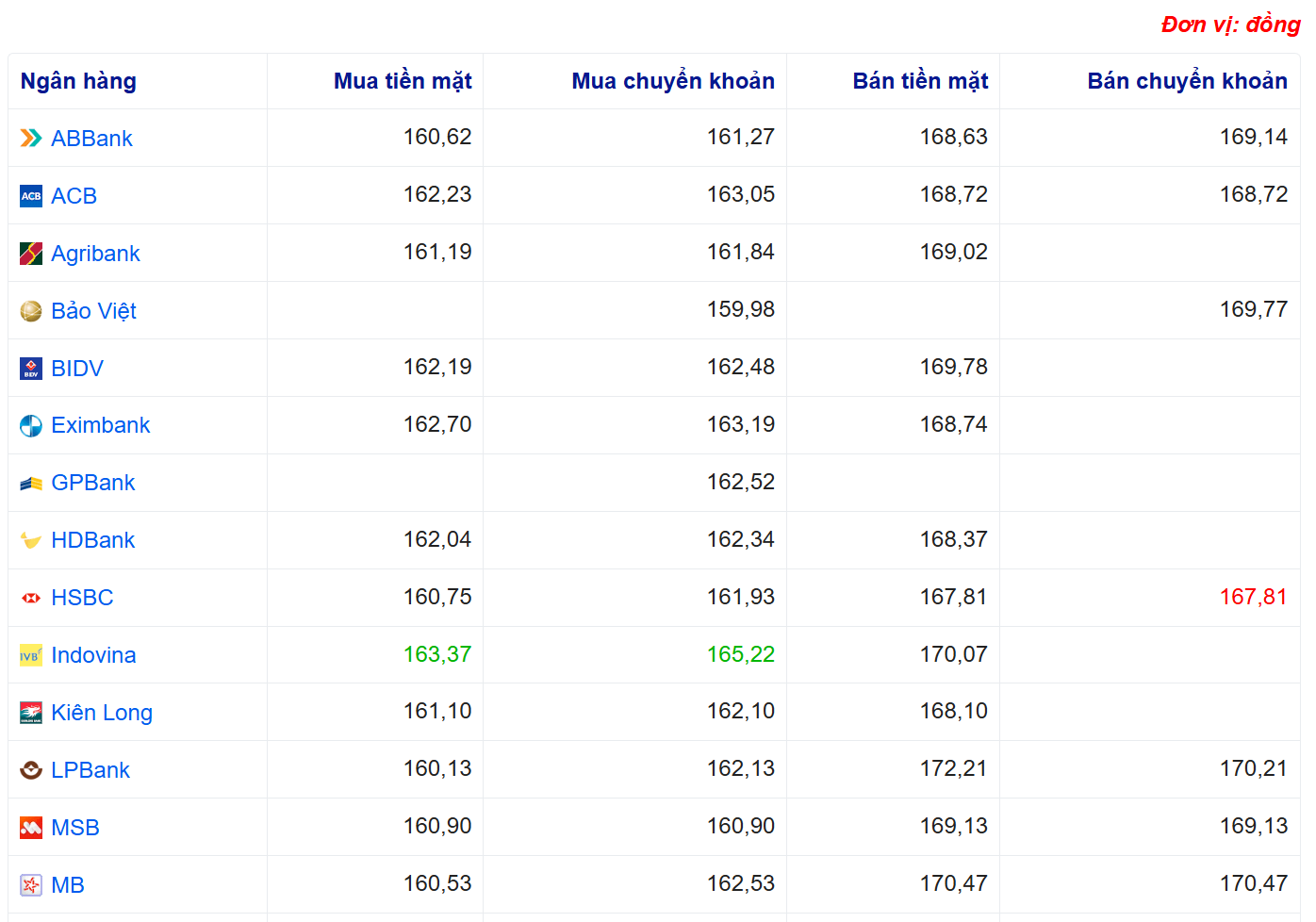Open the Kiên Long bank link
Screen dimensions: 1316x922
click(102, 713)
